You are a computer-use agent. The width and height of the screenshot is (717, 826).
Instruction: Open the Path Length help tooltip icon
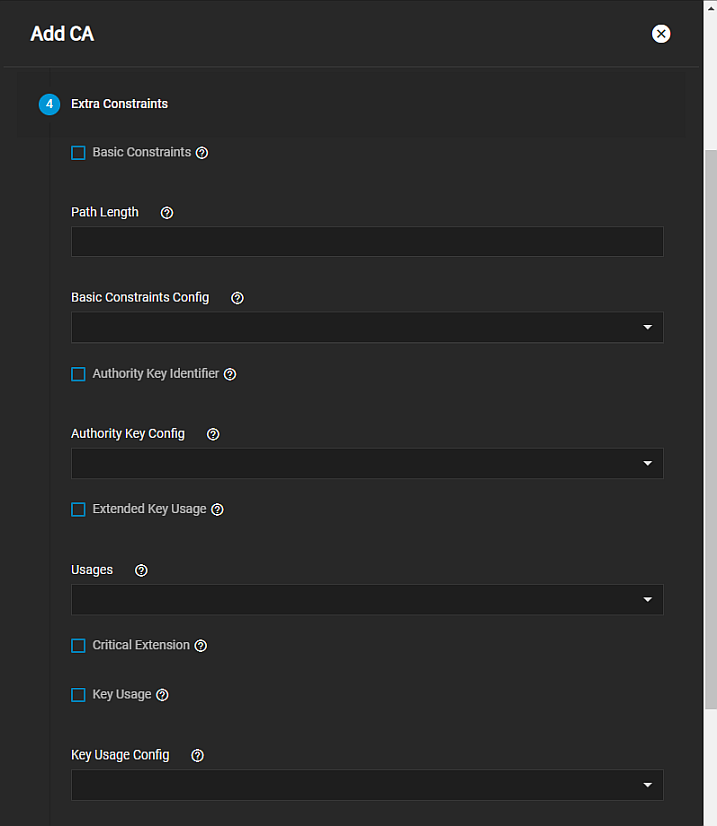click(167, 213)
